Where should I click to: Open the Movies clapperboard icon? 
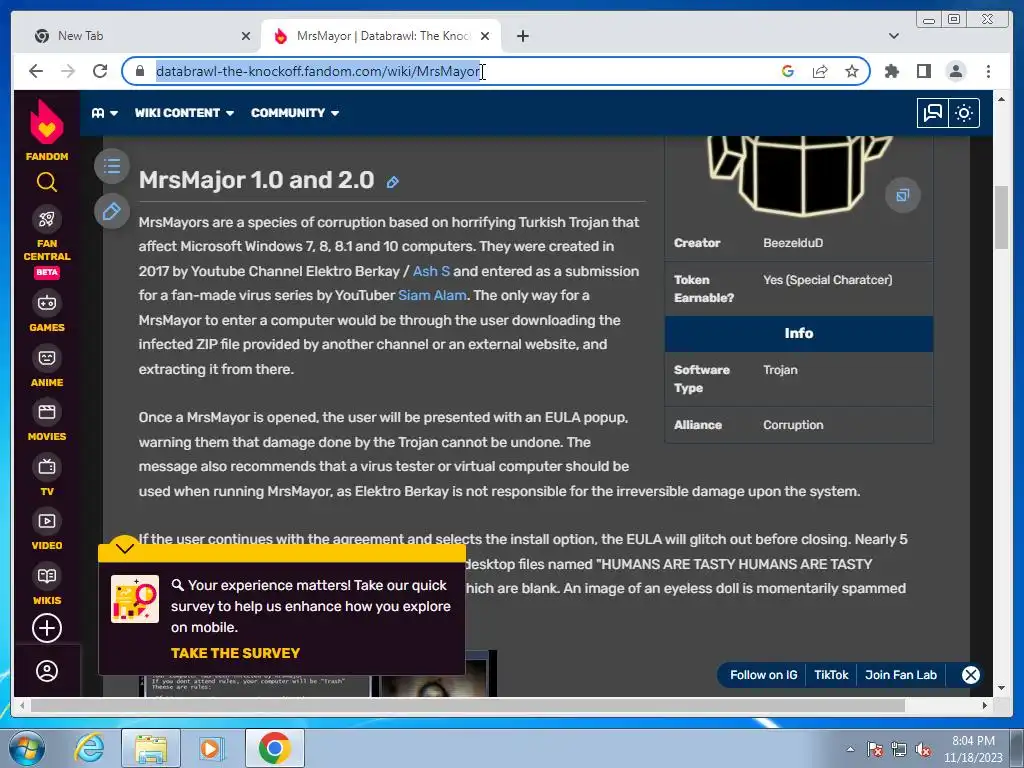point(46,412)
